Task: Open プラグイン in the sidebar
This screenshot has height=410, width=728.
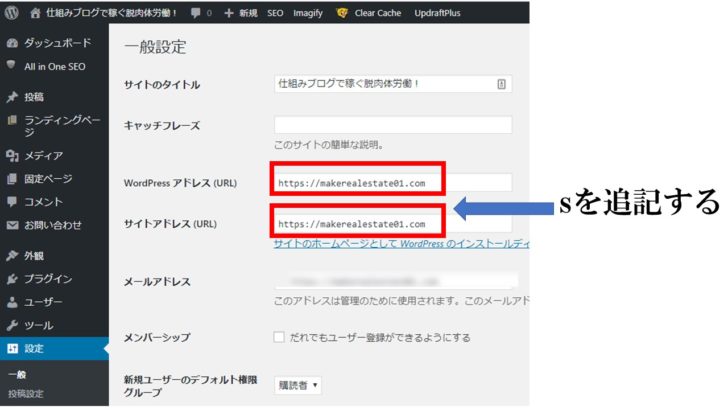Action: click(48, 279)
